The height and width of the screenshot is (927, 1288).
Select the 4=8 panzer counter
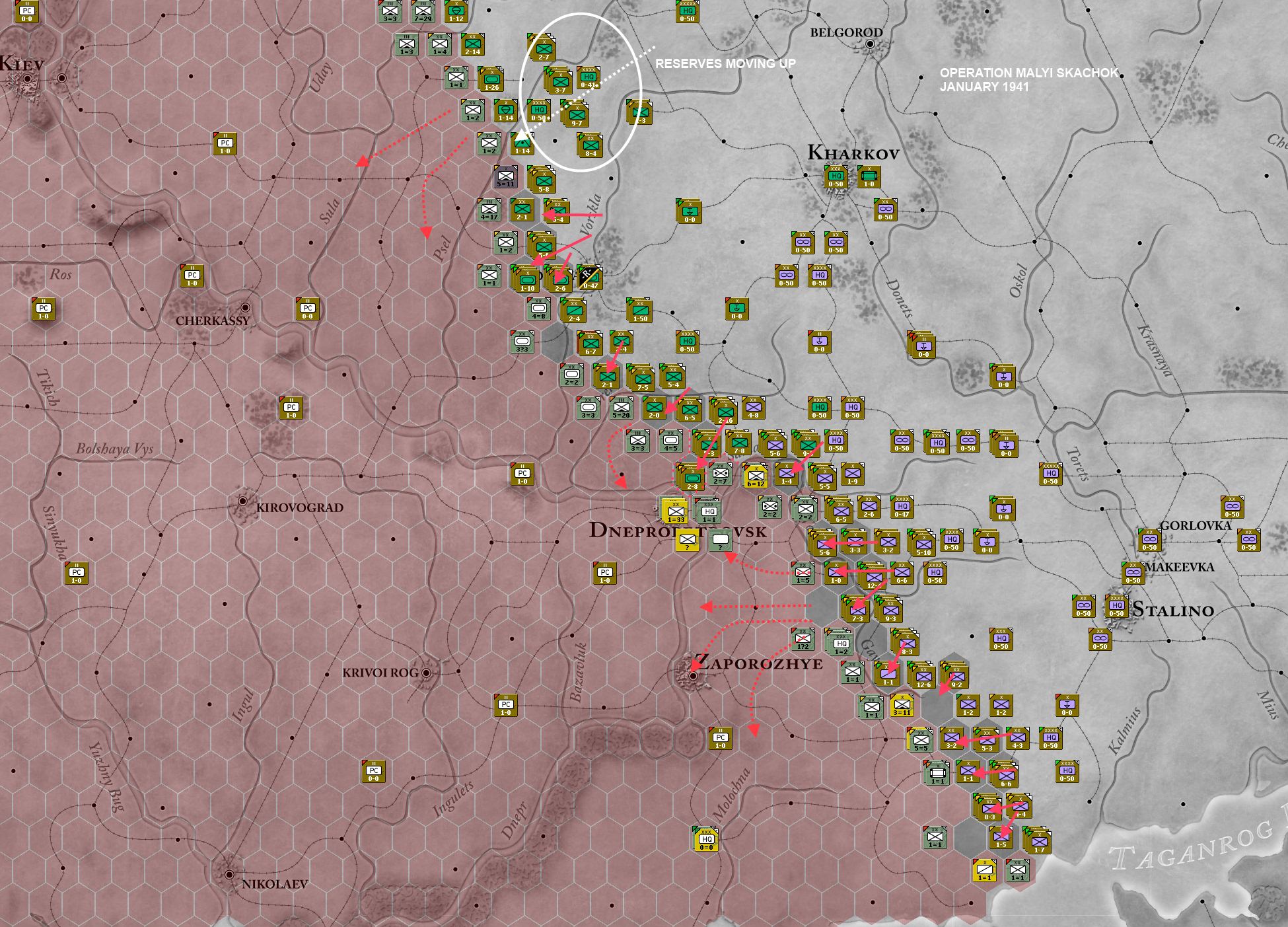(538, 309)
